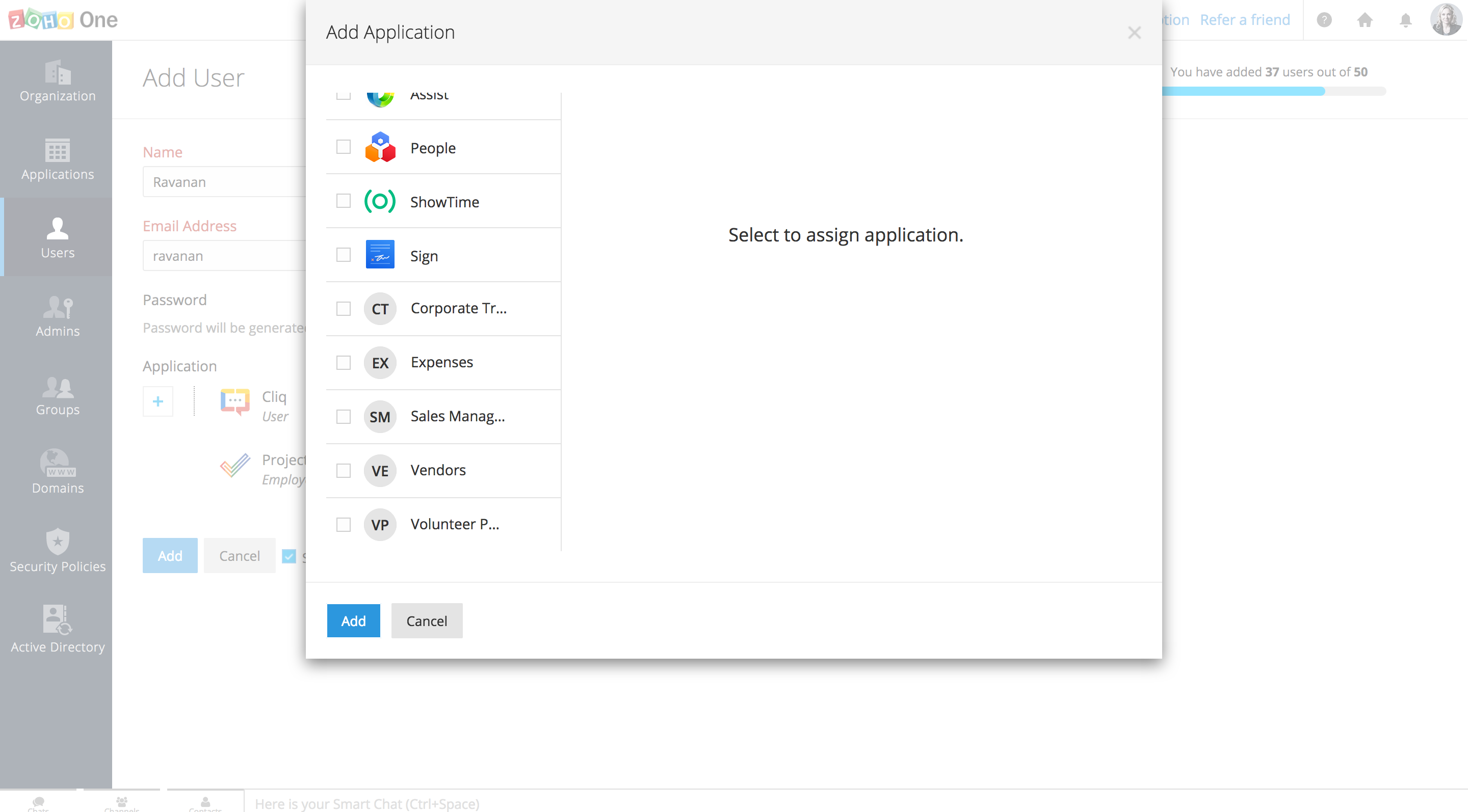
Task: Click the Sign app icon
Action: [380, 255]
